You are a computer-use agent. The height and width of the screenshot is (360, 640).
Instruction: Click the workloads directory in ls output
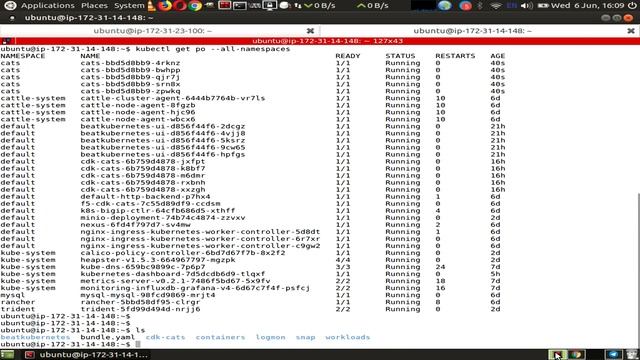click(x=347, y=337)
